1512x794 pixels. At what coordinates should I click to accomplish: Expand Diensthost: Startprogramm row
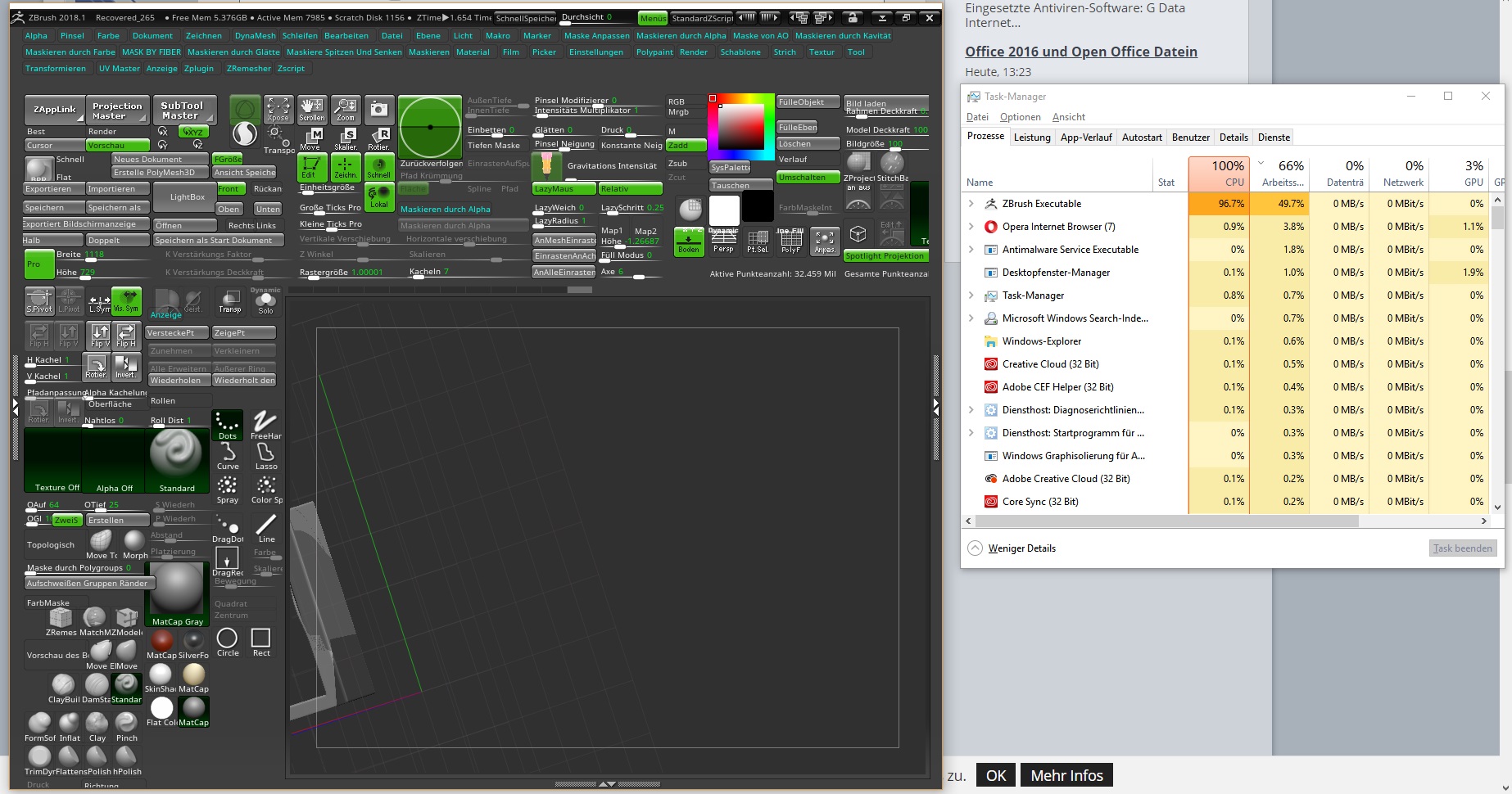click(x=971, y=433)
